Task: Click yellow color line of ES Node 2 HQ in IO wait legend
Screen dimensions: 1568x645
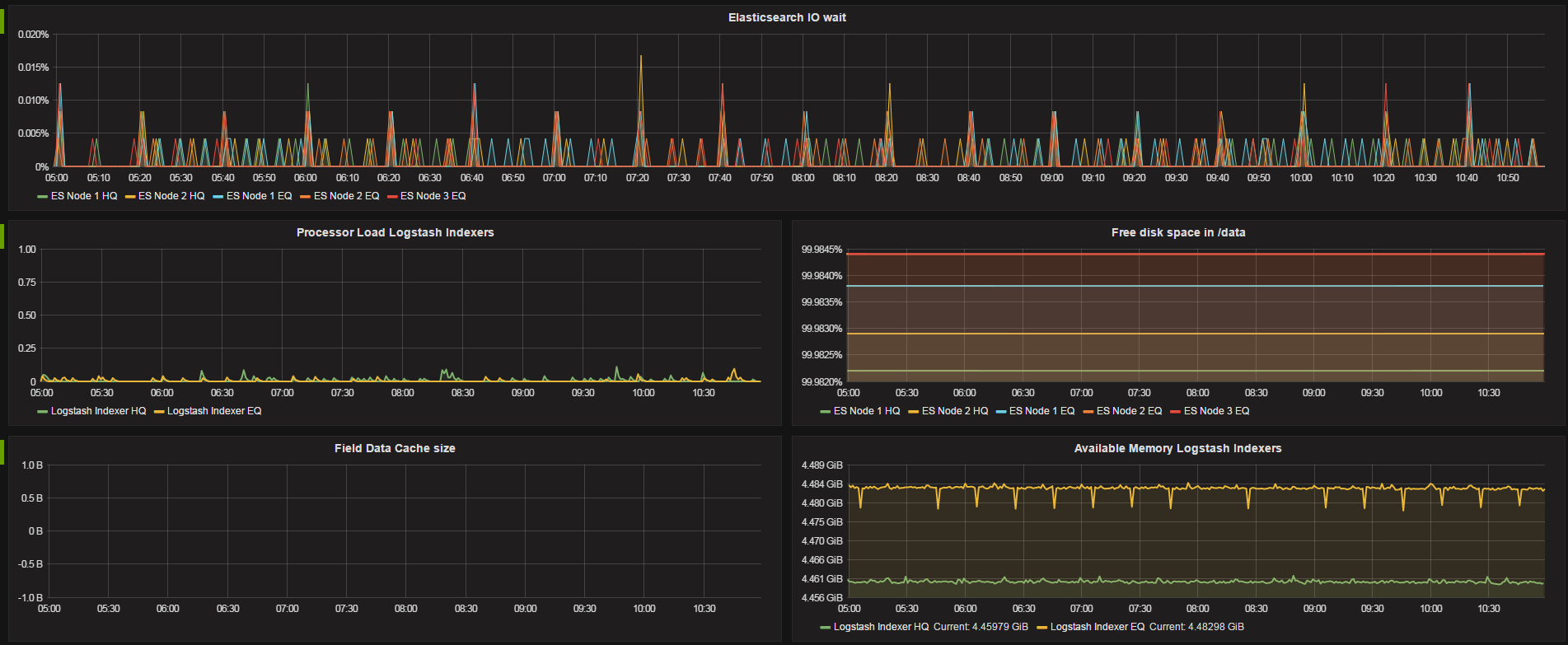Action: click(130, 197)
